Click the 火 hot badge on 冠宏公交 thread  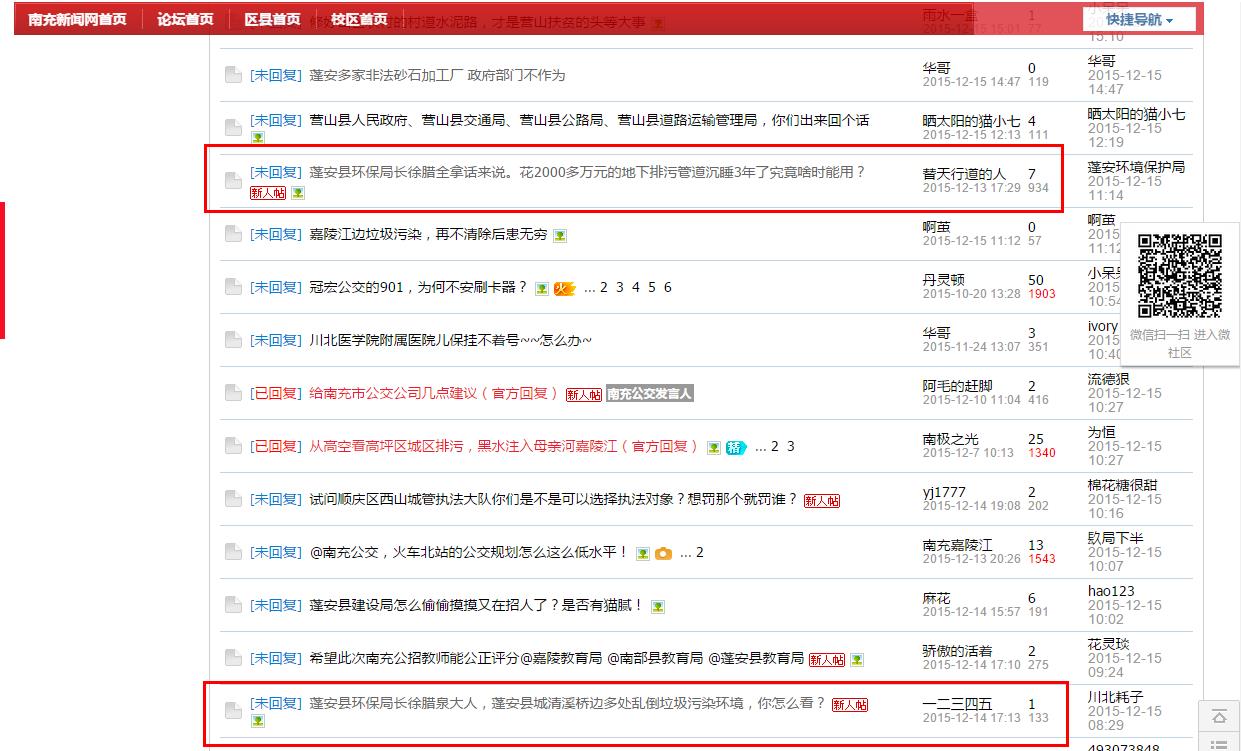(564, 288)
